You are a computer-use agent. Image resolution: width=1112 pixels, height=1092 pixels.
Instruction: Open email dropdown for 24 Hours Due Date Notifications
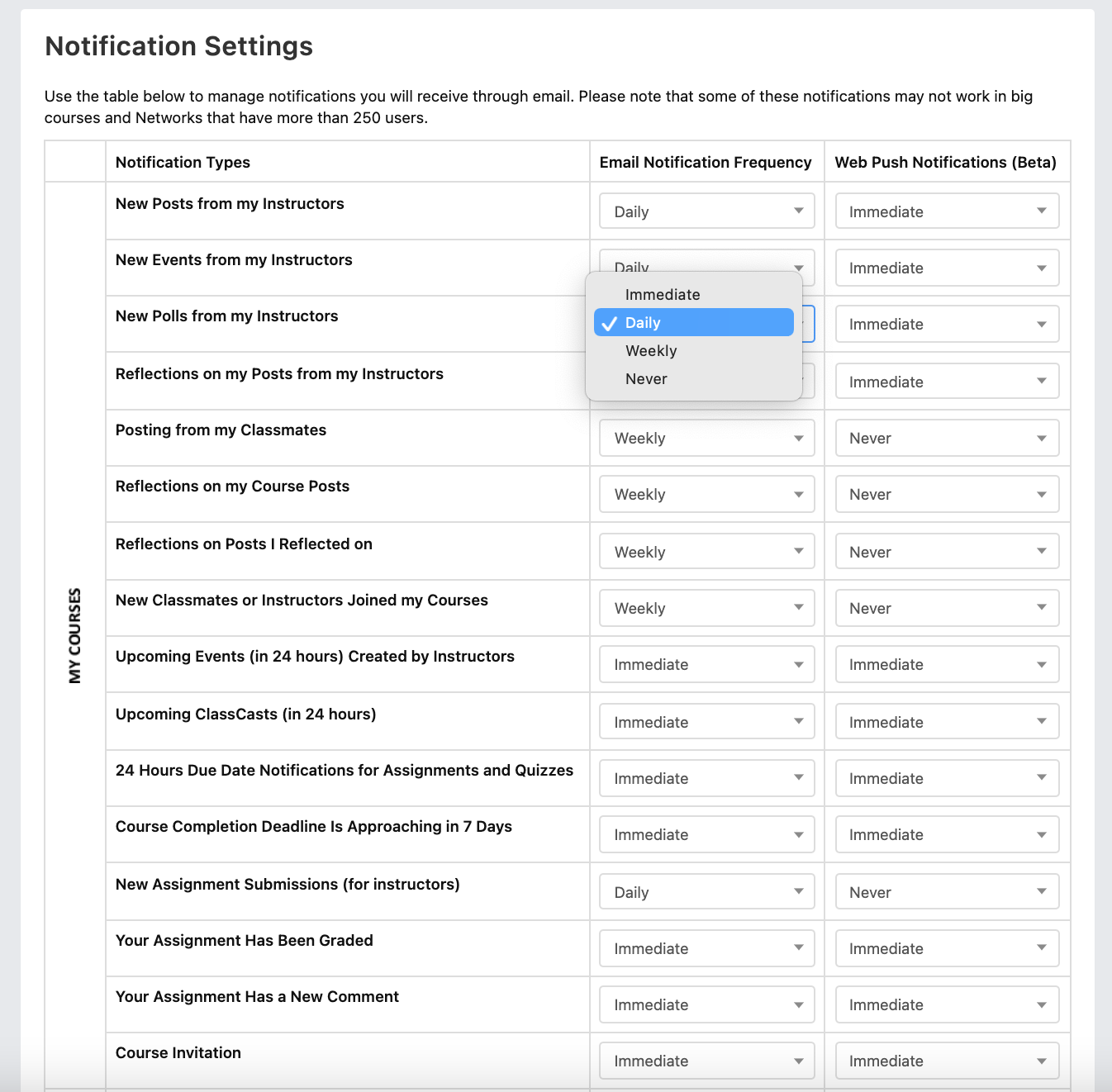click(707, 778)
